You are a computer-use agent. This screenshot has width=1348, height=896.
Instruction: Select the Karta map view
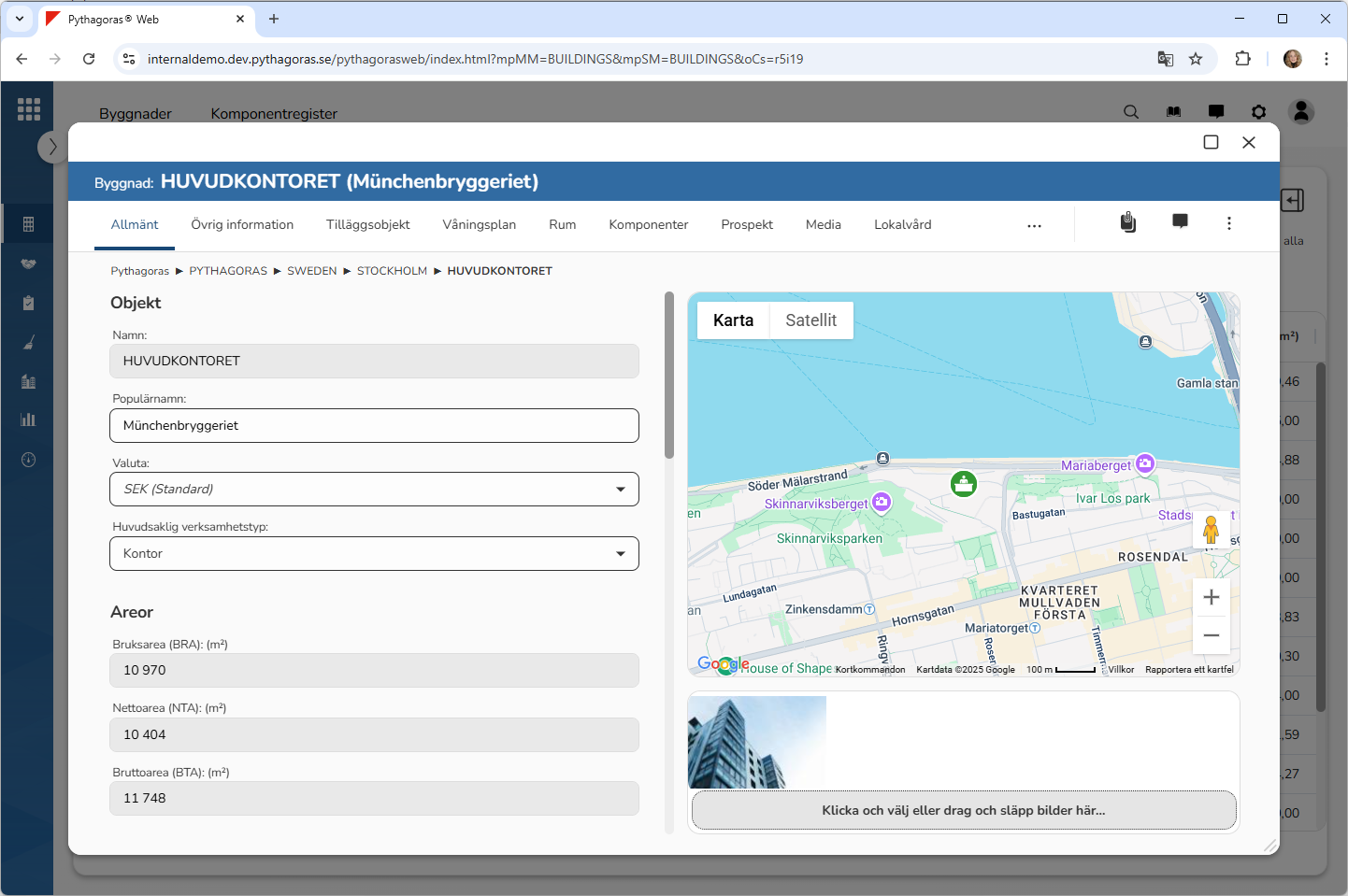pos(733,320)
